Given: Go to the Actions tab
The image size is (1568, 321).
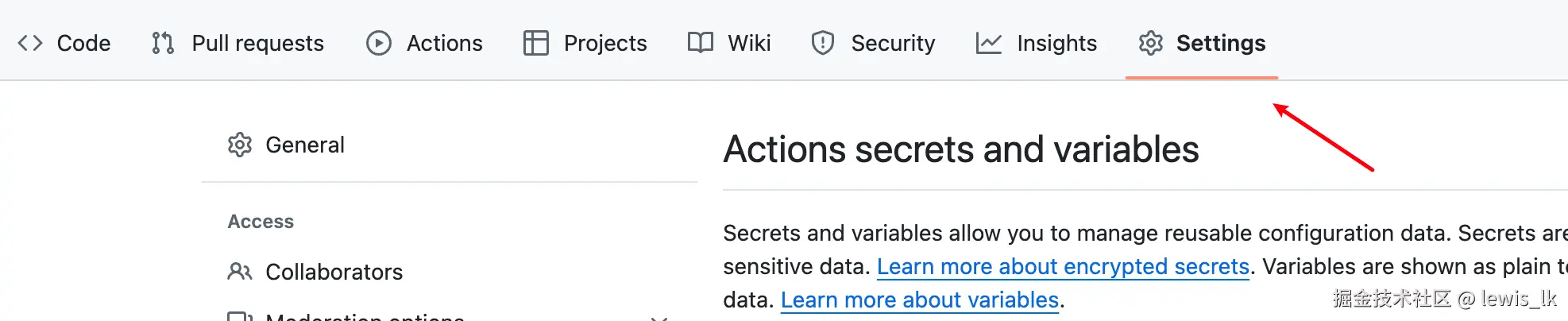Looking at the screenshot, I should [444, 43].
